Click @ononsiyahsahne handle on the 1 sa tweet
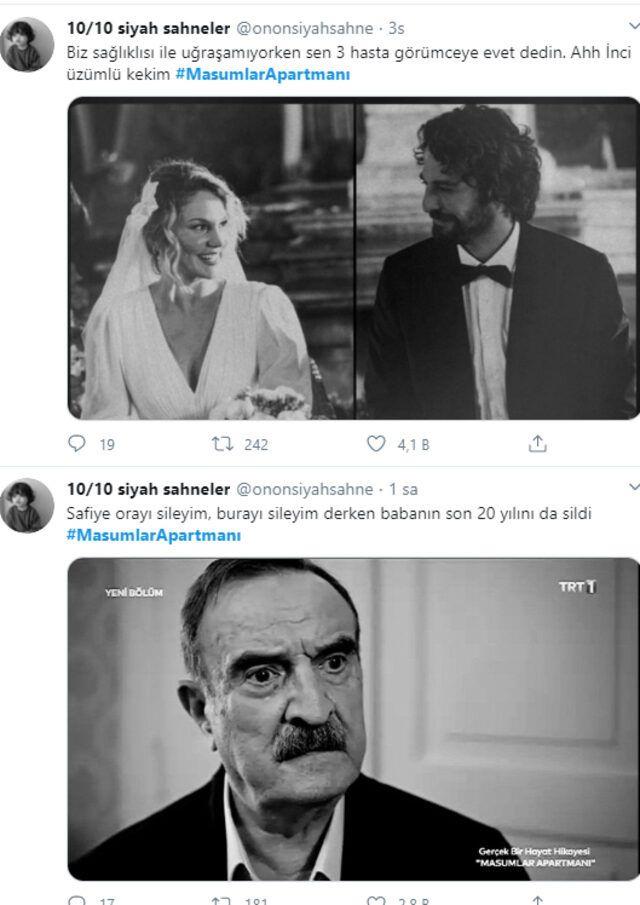The width and height of the screenshot is (640, 905). click(305, 490)
